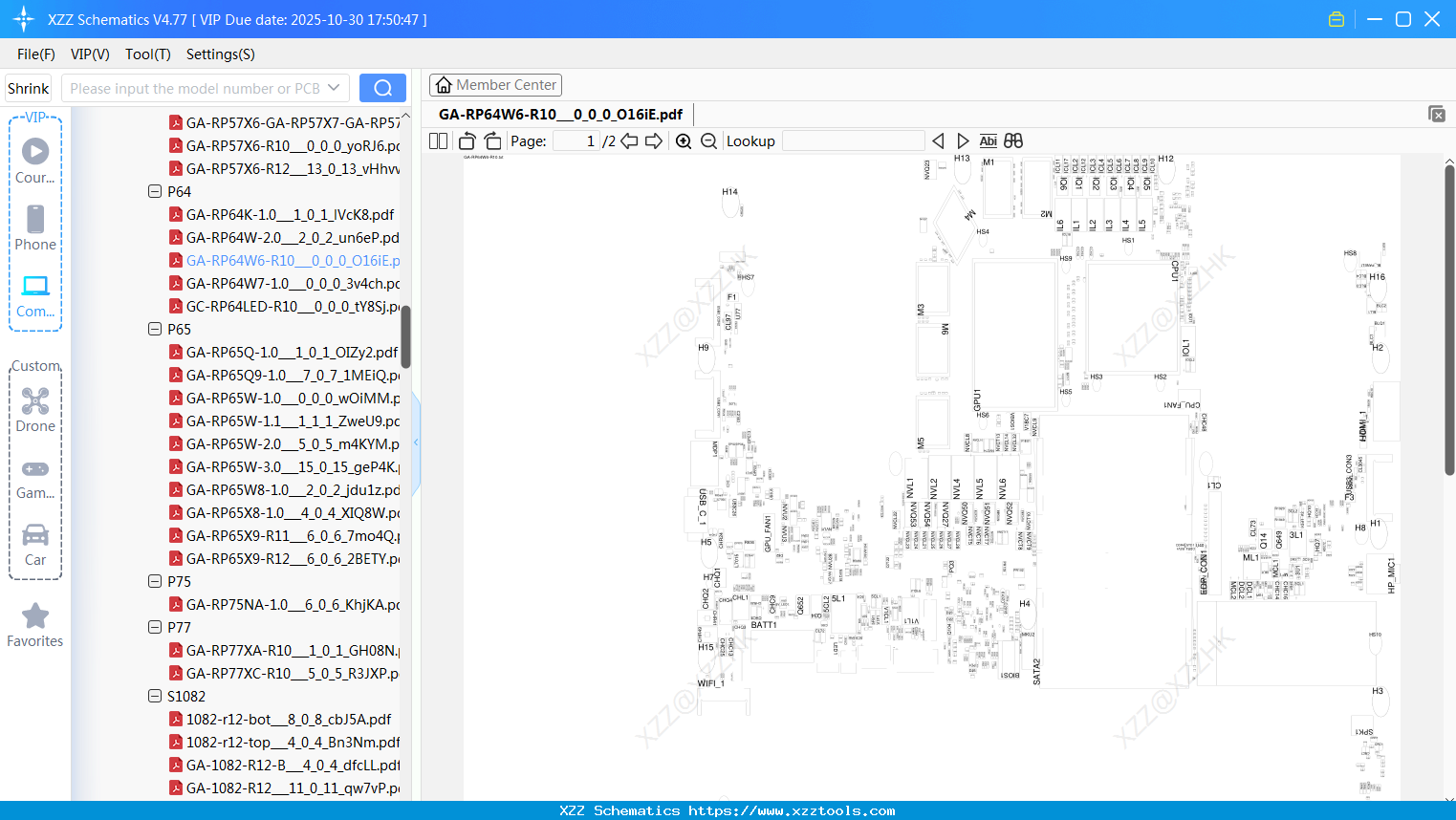This screenshot has width=1456, height=820.
Task: Open the Drone category
Action: [35, 409]
